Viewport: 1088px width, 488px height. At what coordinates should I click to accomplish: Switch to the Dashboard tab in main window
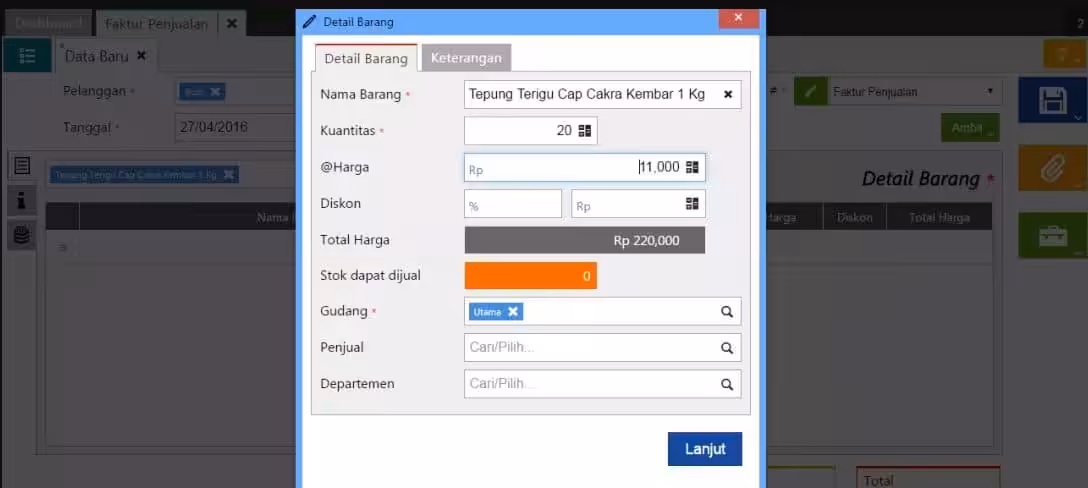49,24
